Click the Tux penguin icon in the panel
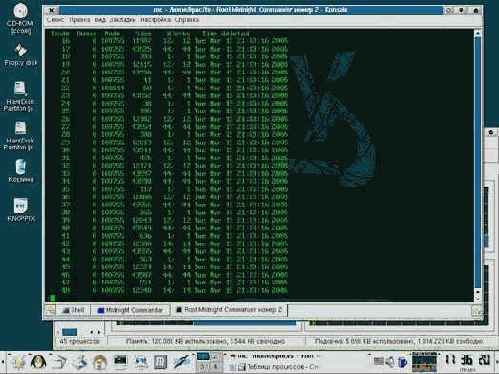The height and width of the screenshot is (374, 499). [38, 362]
